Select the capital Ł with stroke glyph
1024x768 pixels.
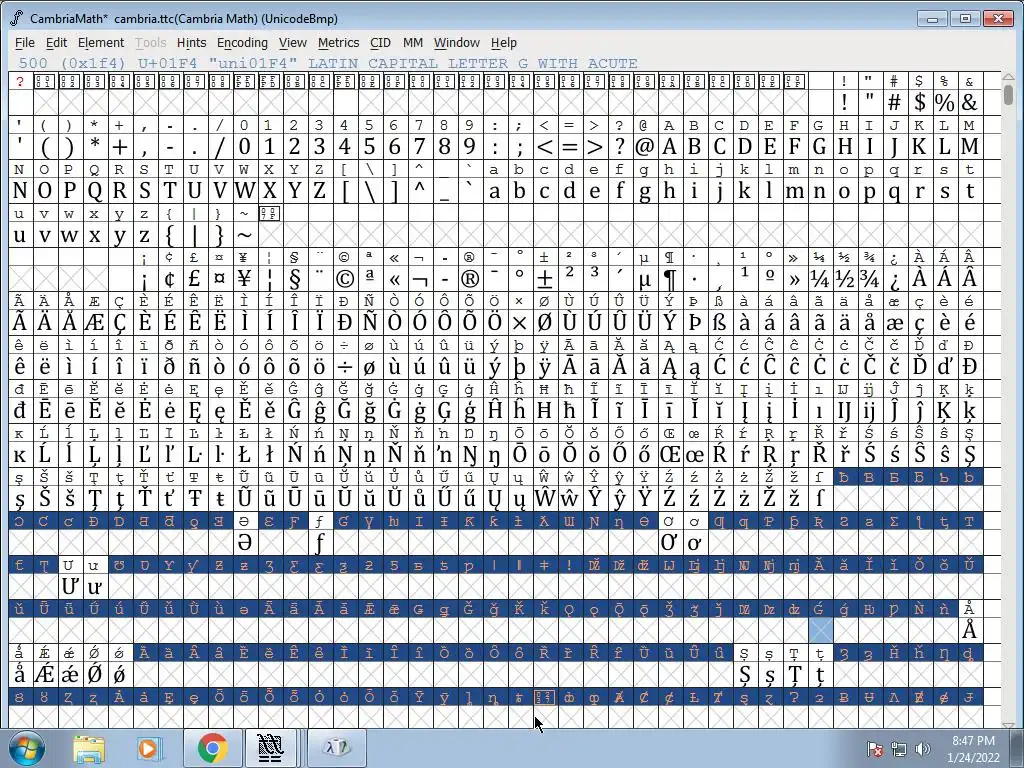(244, 455)
